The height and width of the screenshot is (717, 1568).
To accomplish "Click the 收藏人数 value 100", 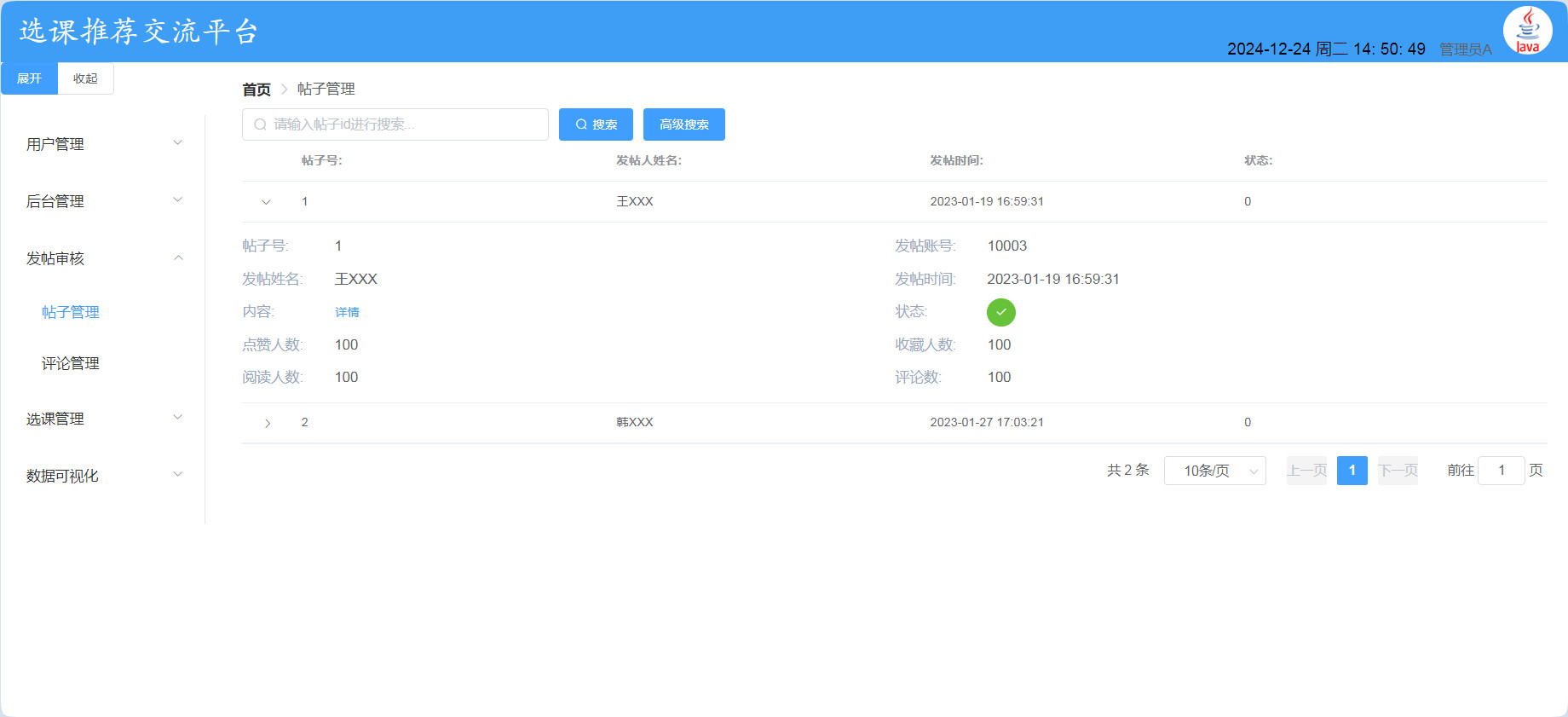I will [x=1000, y=345].
